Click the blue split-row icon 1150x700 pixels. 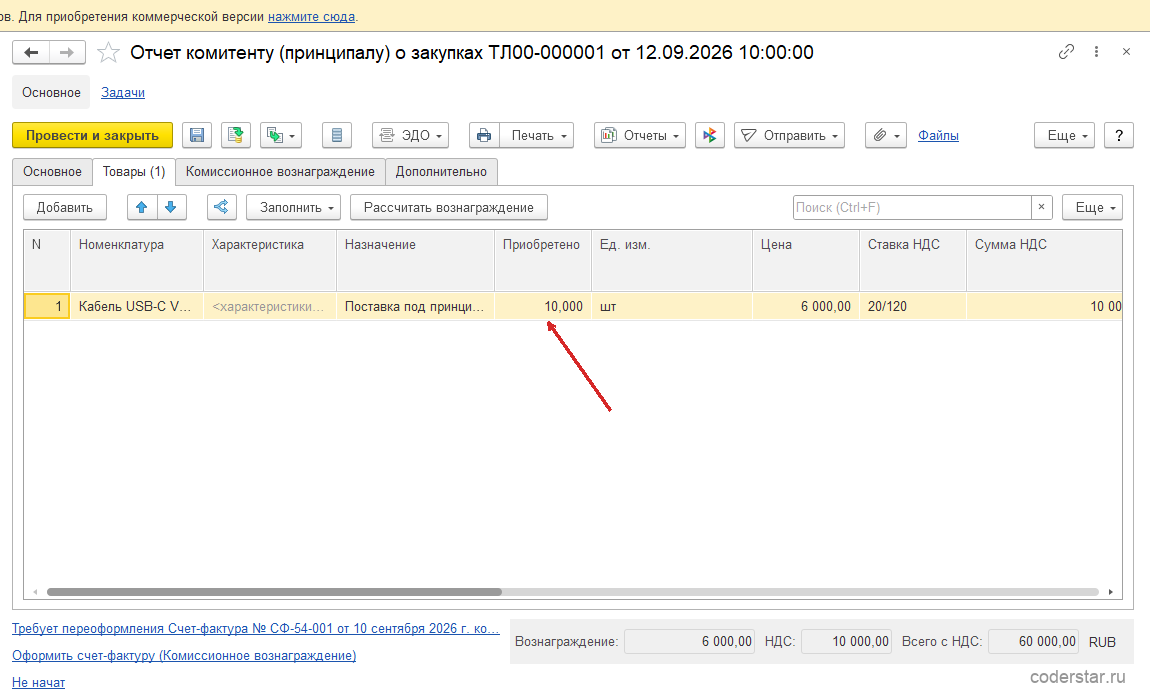[x=221, y=208]
